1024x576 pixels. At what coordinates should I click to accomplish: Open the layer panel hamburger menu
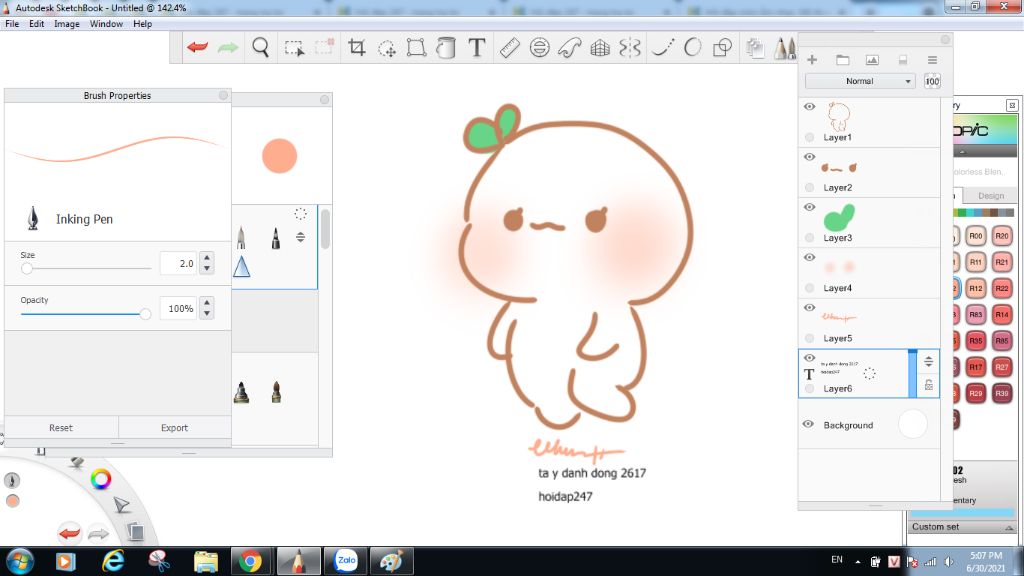pos(932,60)
